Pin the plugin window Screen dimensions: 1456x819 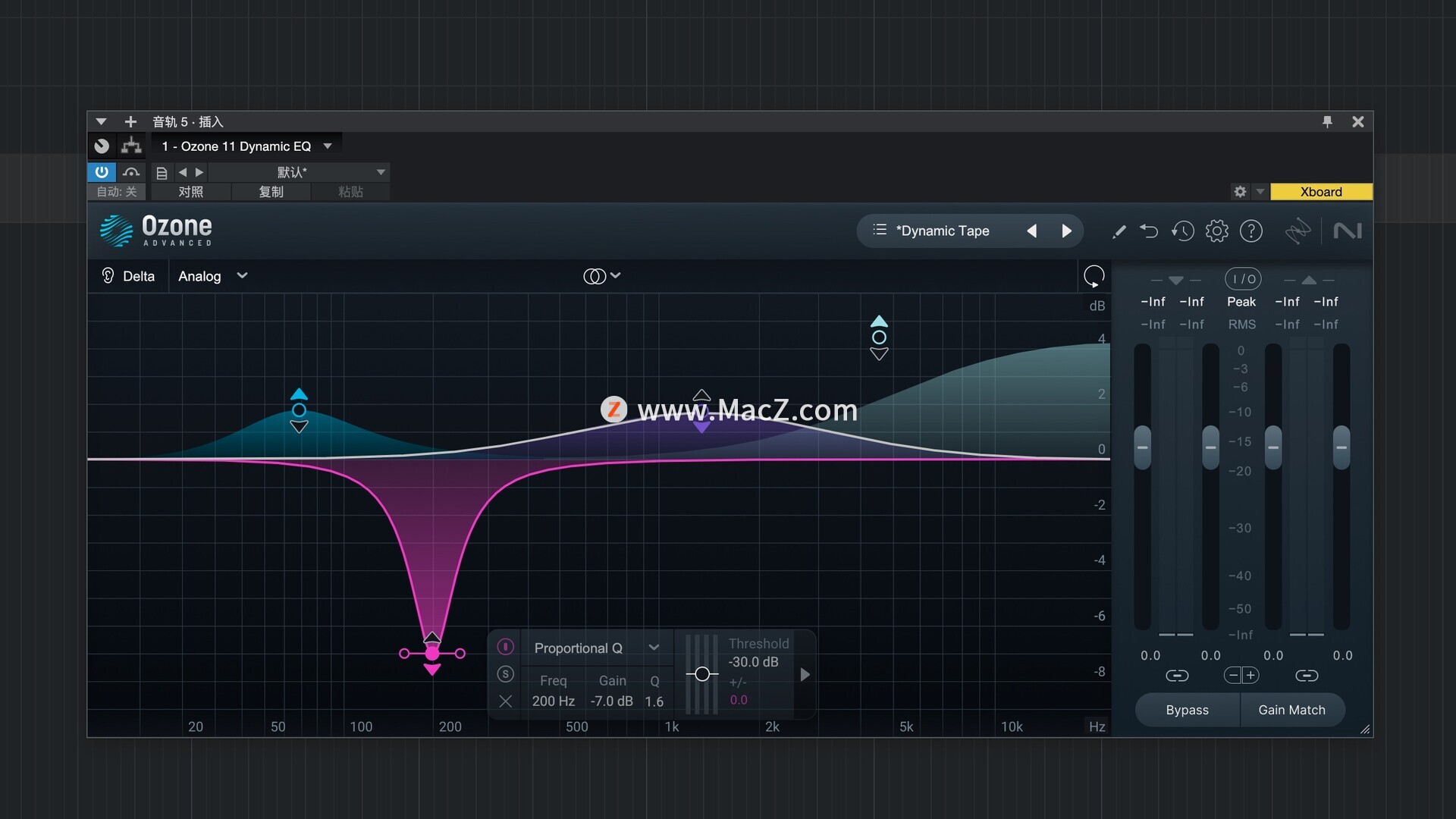[1327, 121]
